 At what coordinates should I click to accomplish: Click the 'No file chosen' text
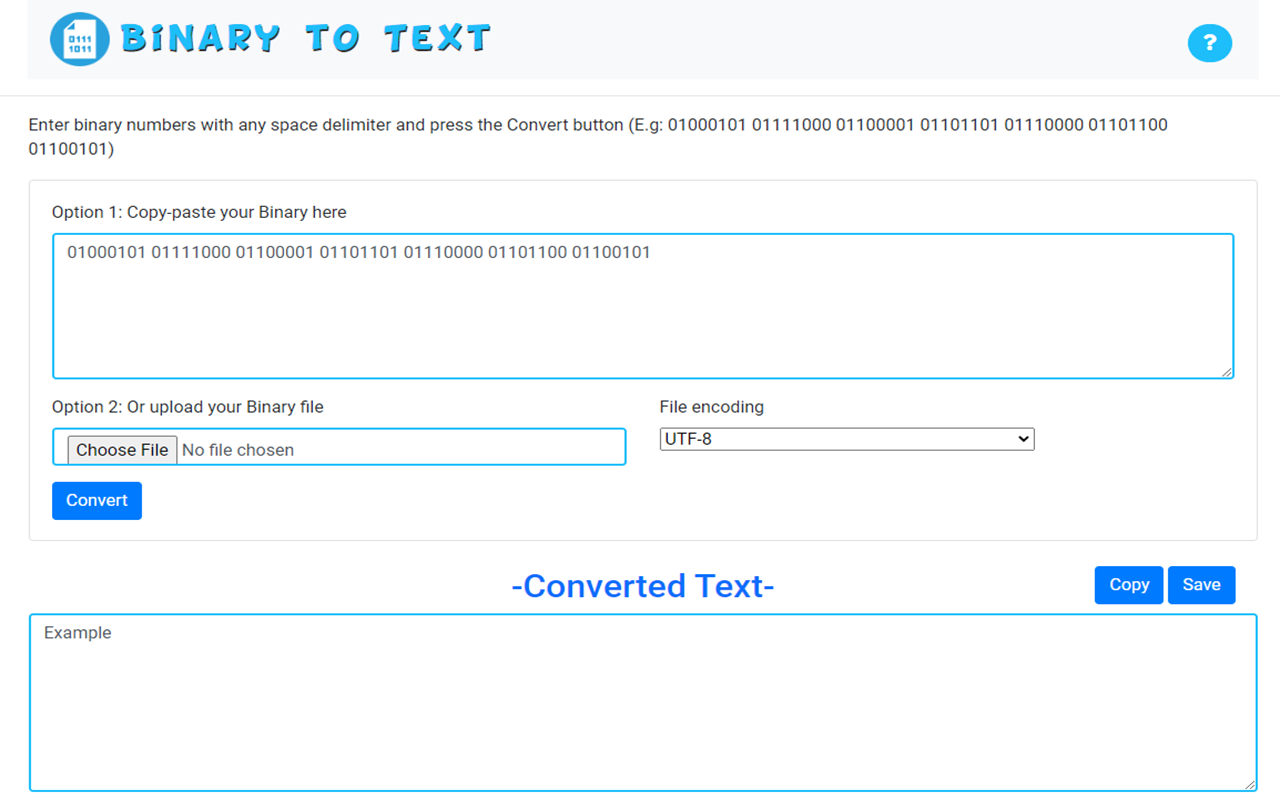[x=238, y=450]
